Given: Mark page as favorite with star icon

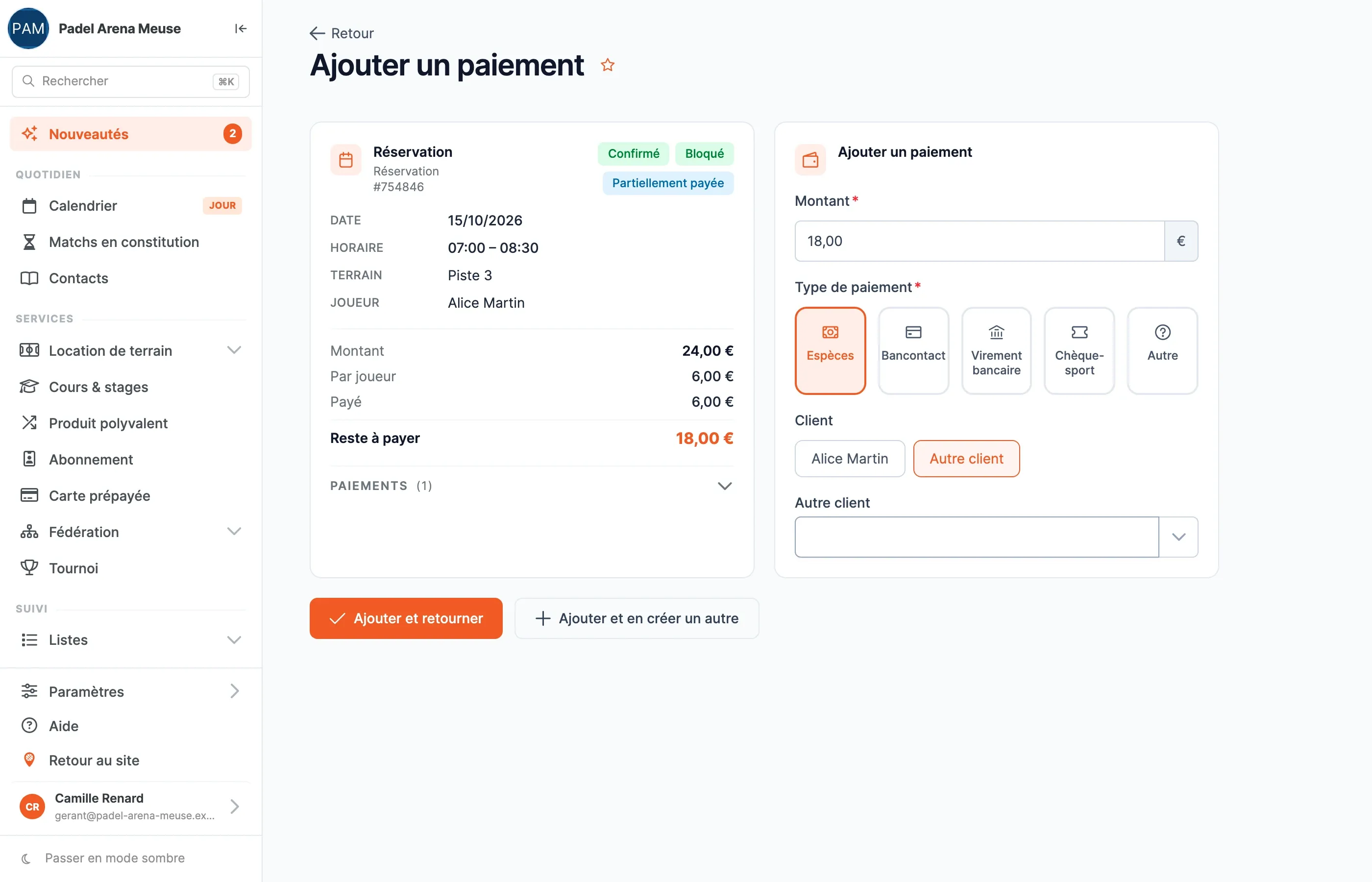Looking at the screenshot, I should [x=608, y=65].
